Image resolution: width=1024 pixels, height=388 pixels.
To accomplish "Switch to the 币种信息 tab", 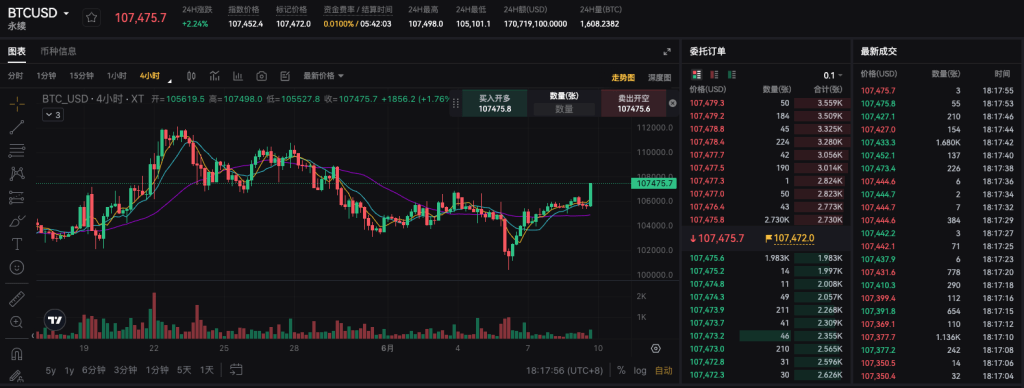I will coord(58,52).
